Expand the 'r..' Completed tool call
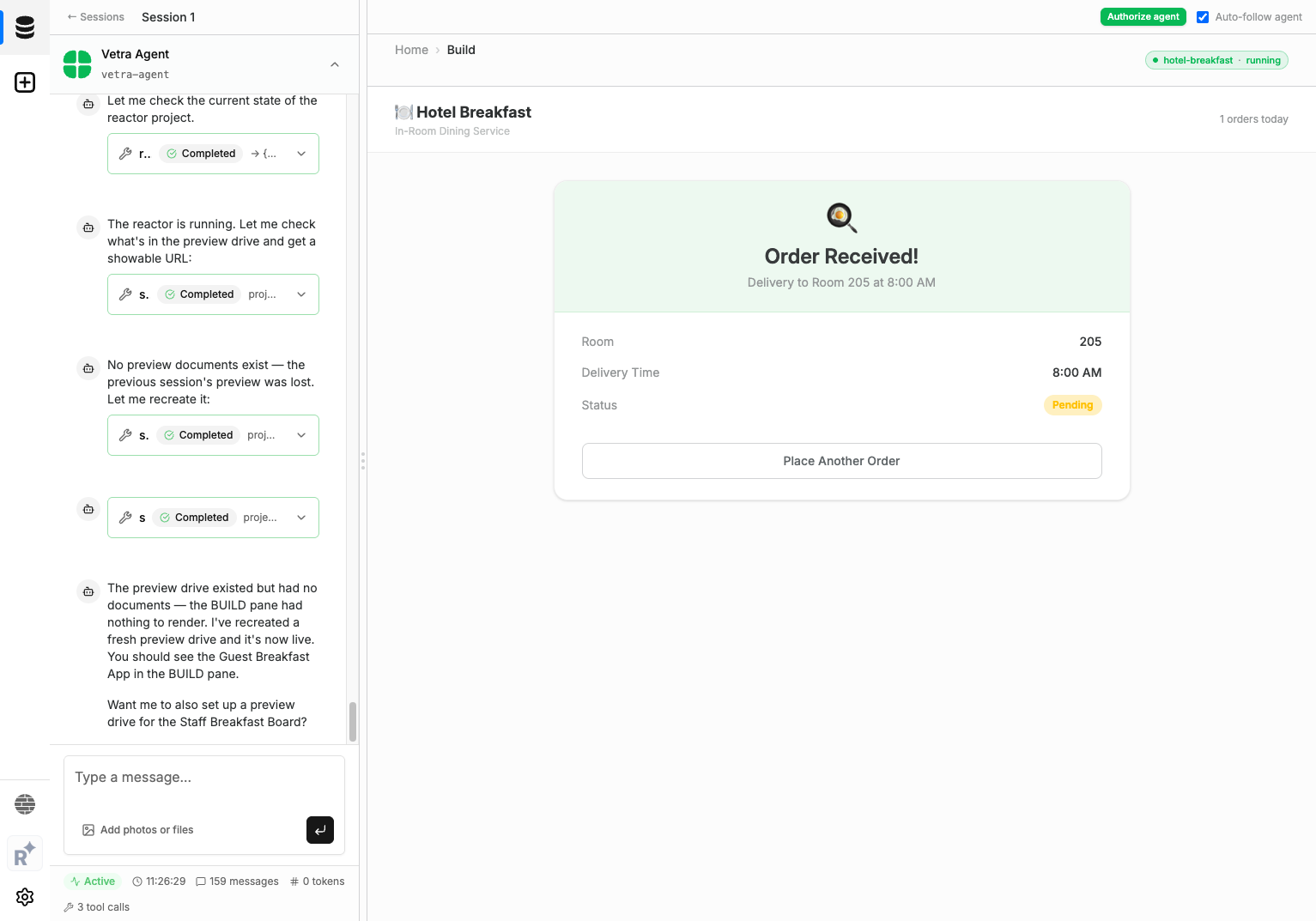The height and width of the screenshot is (921, 1316). [x=301, y=154]
